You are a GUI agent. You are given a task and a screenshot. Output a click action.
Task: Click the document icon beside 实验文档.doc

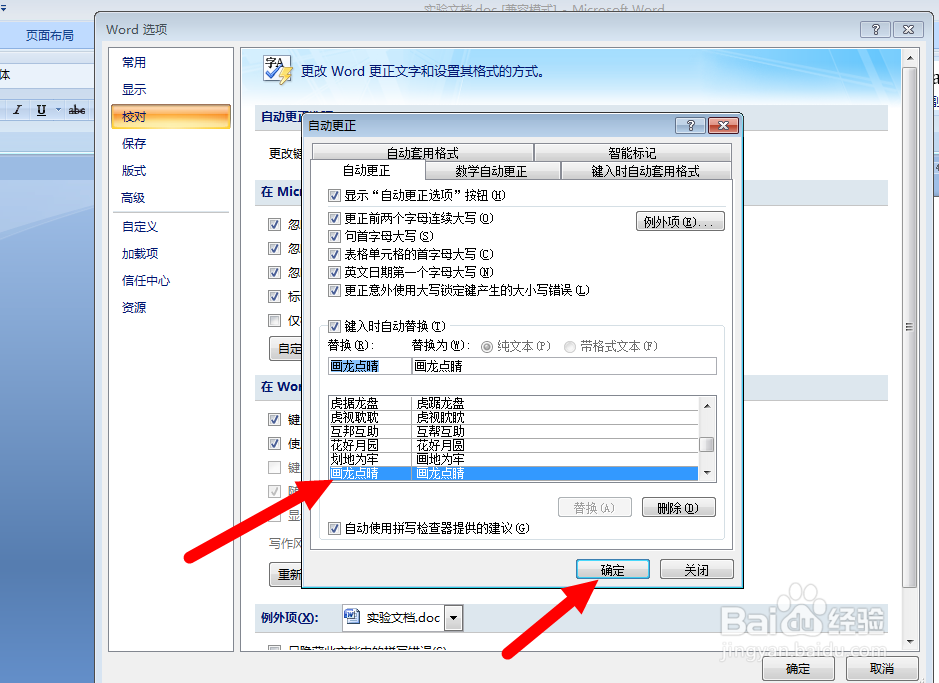coord(352,617)
